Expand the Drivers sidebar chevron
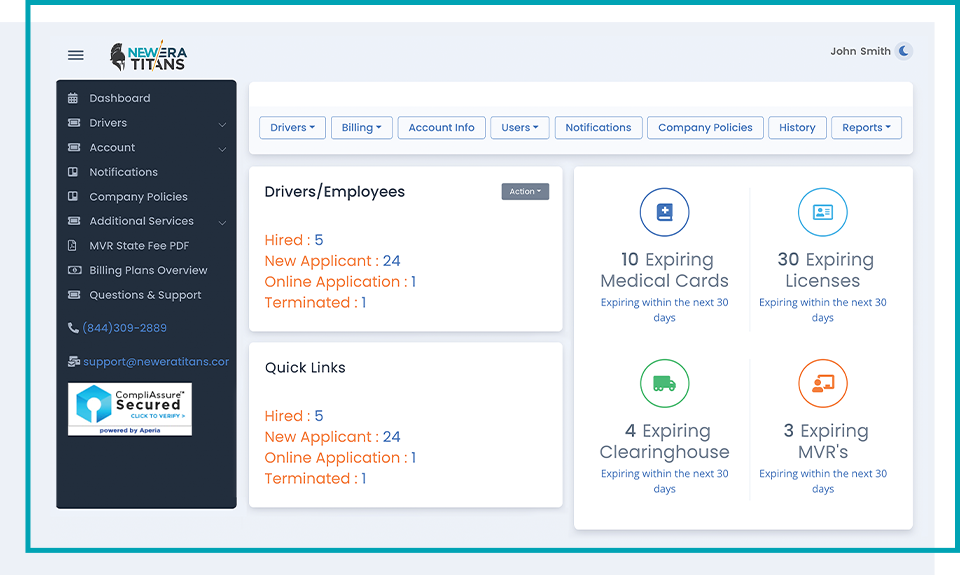 [x=222, y=124]
